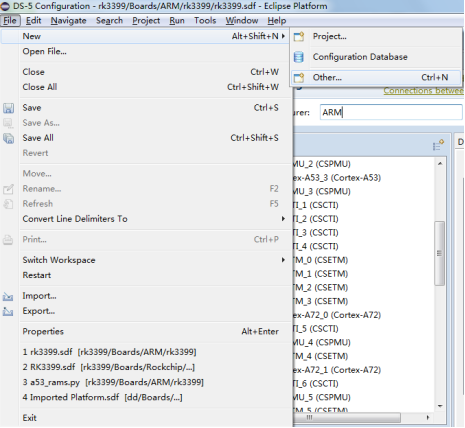Click the Save floppy disk icon

pos(8,108)
